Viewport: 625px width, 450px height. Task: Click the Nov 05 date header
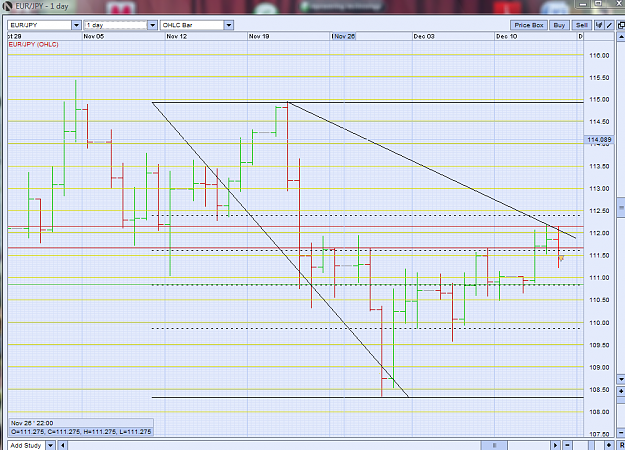coord(94,36)
